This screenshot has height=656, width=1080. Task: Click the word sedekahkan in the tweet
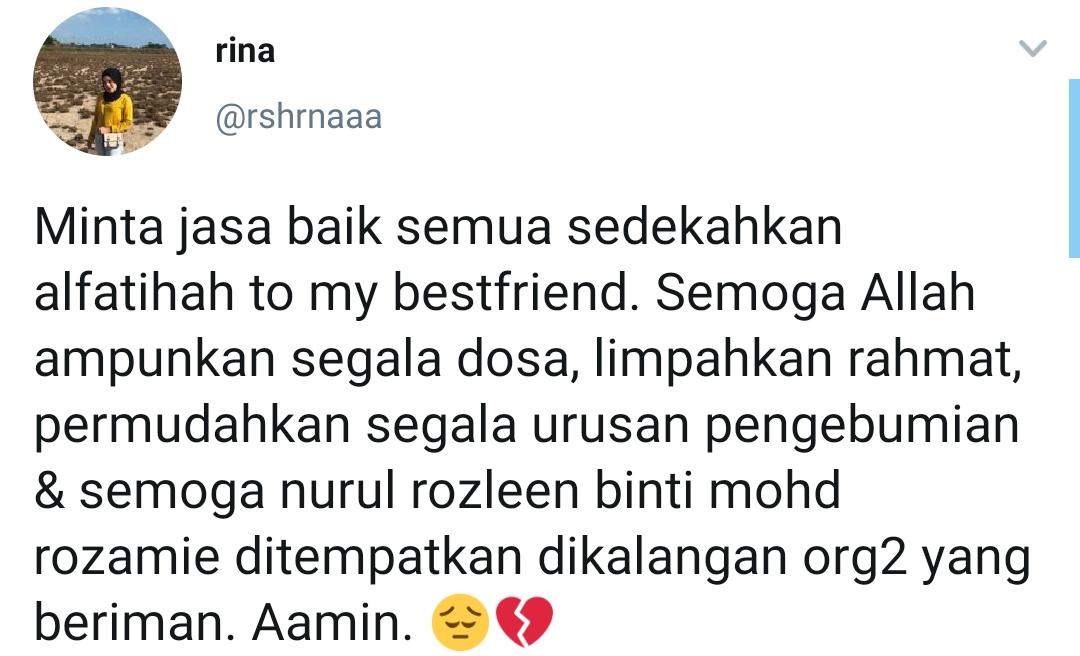(705, 227)
